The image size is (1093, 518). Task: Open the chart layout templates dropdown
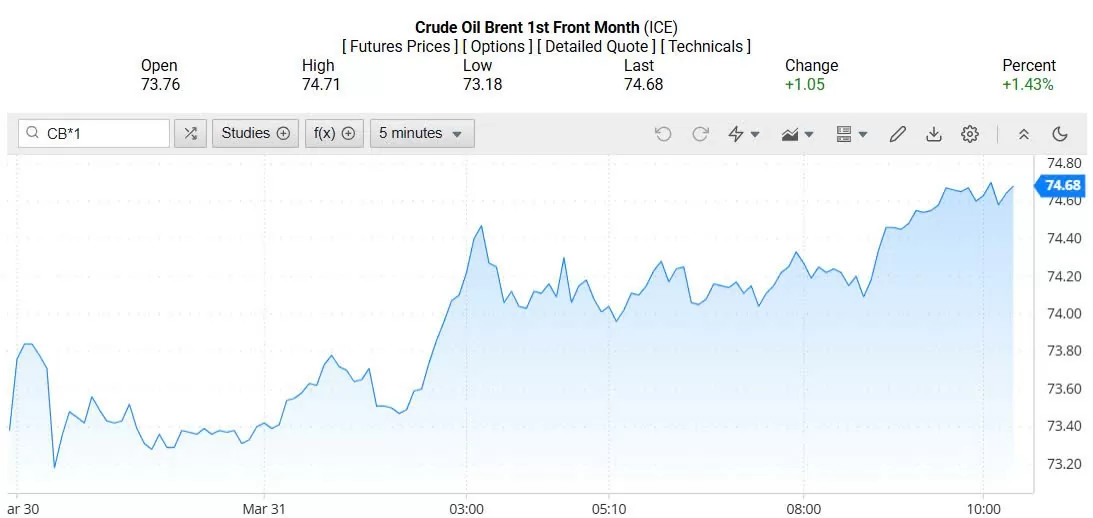coord(851,134)
